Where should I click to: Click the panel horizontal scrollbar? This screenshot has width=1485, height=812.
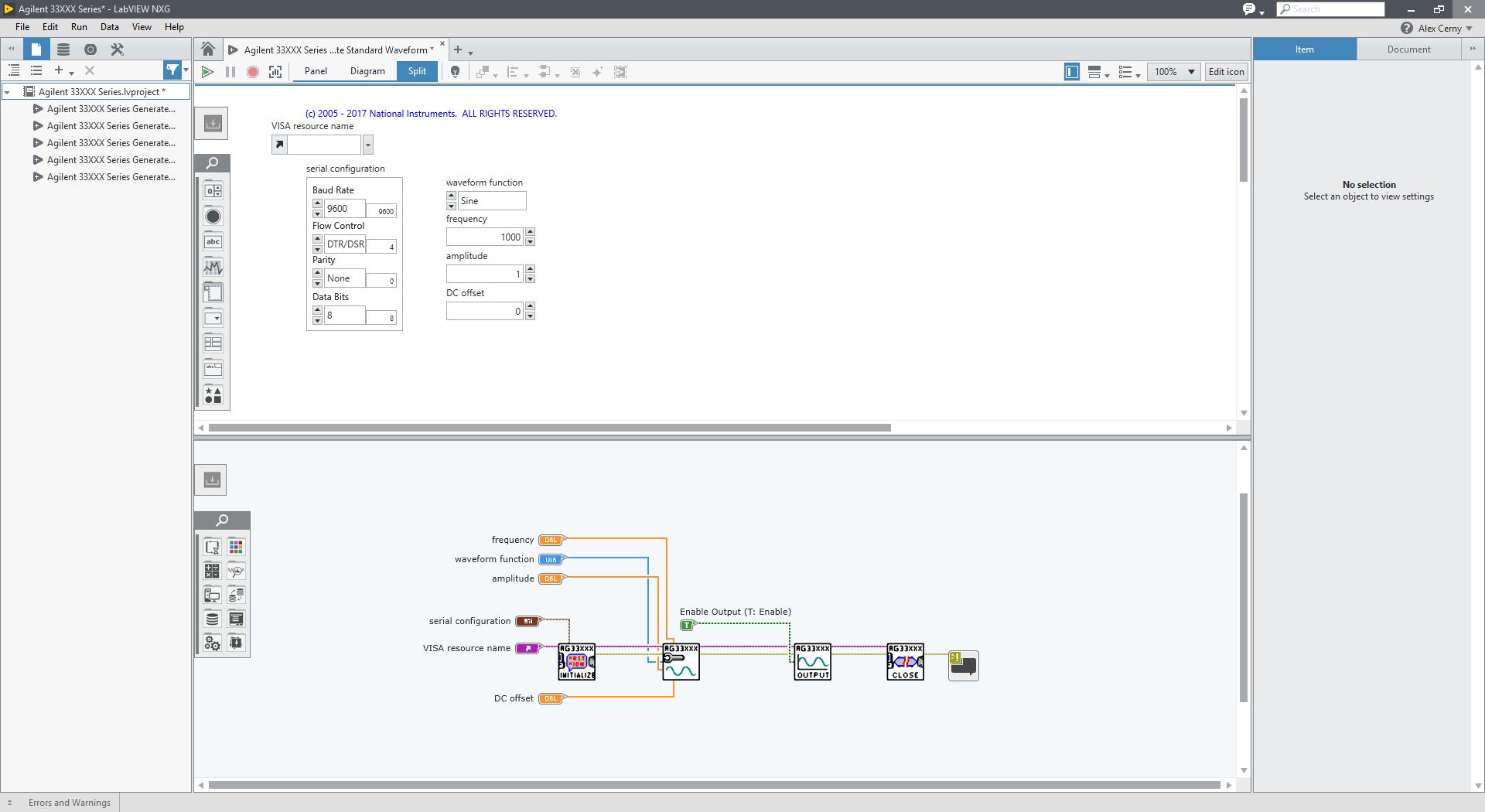pos(549,428)
